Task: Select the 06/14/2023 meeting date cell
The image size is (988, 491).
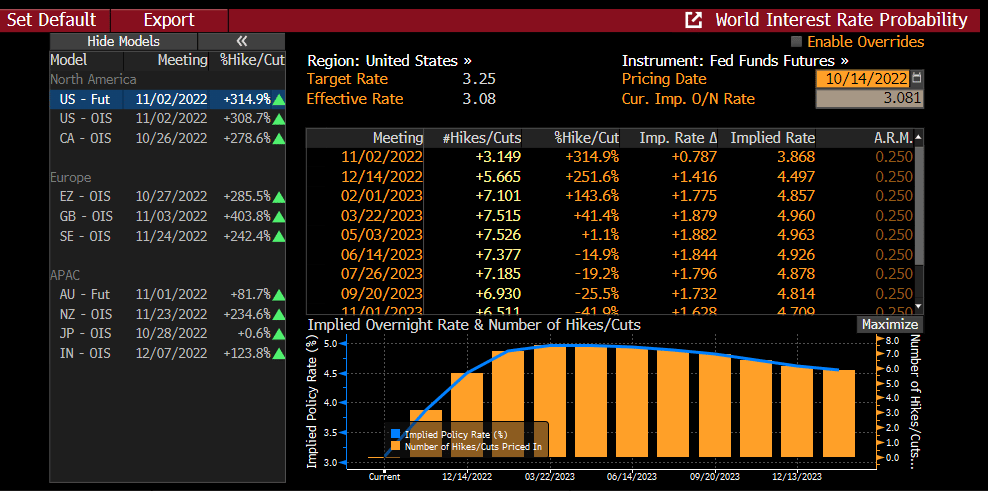Action: [382, 255]
